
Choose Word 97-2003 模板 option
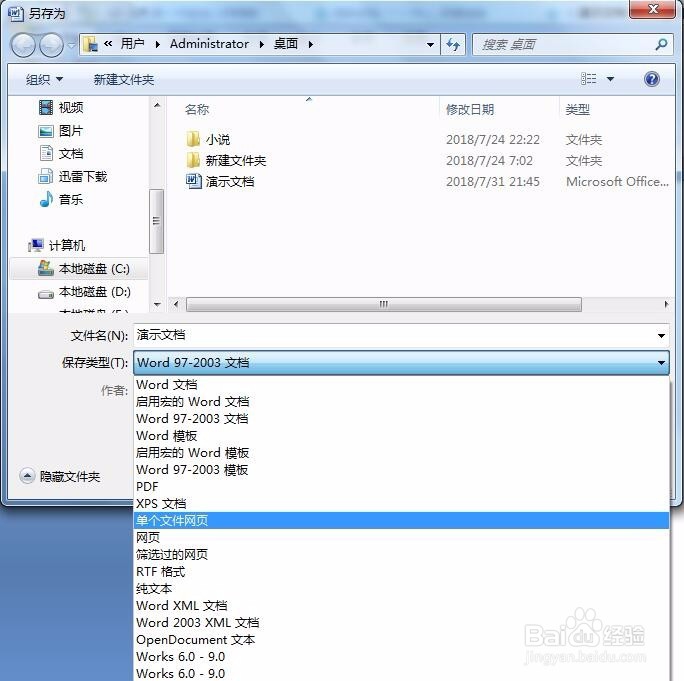coord(401,470)
